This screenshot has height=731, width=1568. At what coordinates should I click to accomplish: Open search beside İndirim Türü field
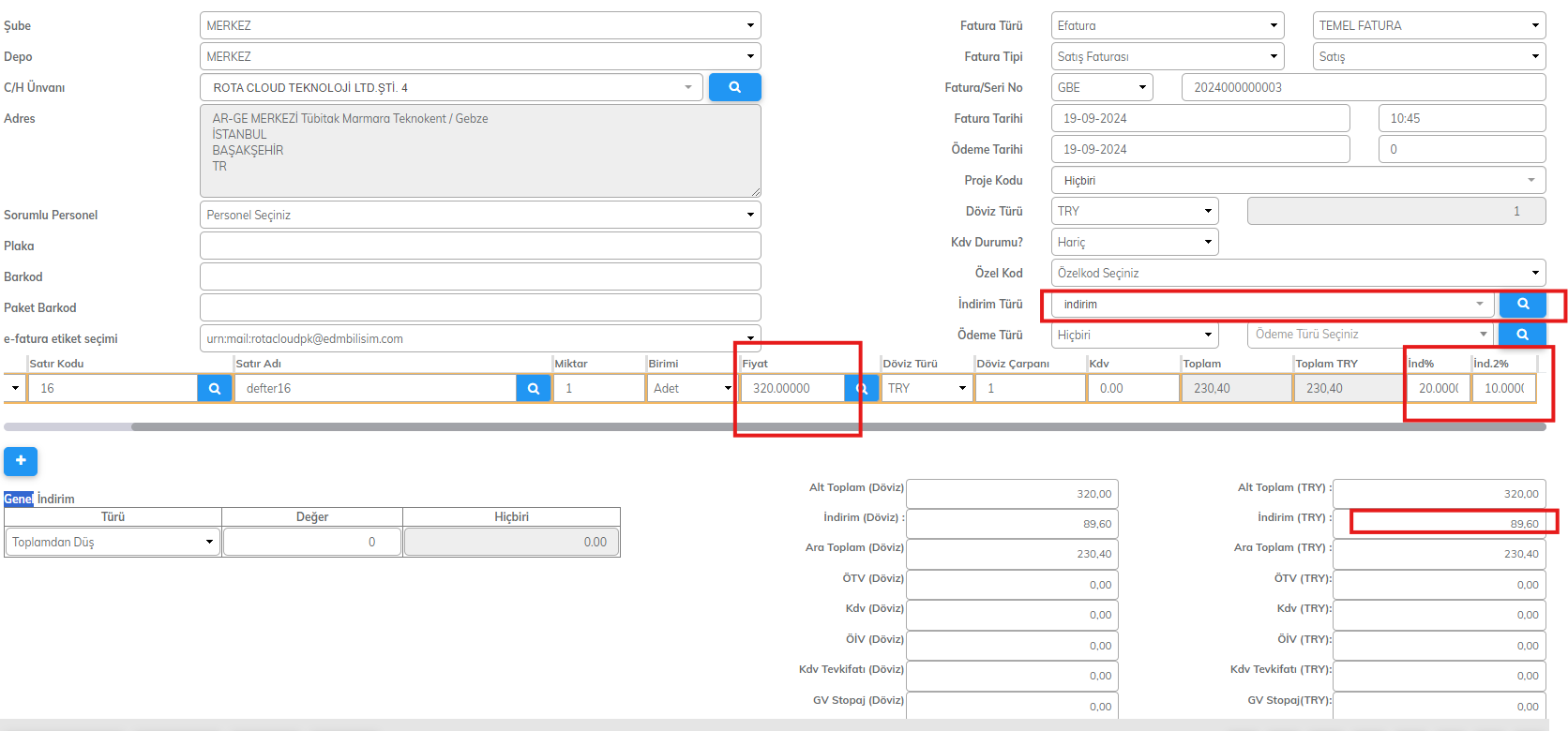(x=1523, y=304)
